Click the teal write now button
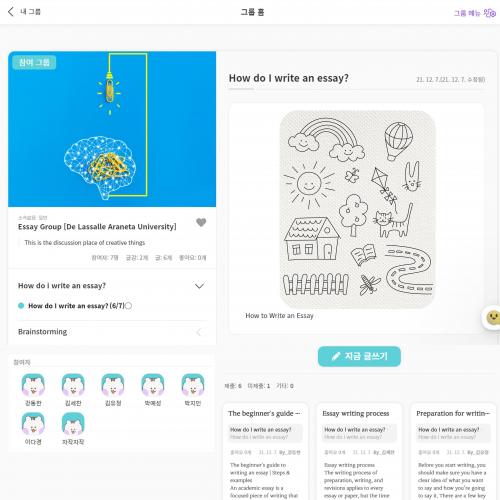The height and width of the screenshot is (500, 500). pyautogui.click(x=359, y=356)
